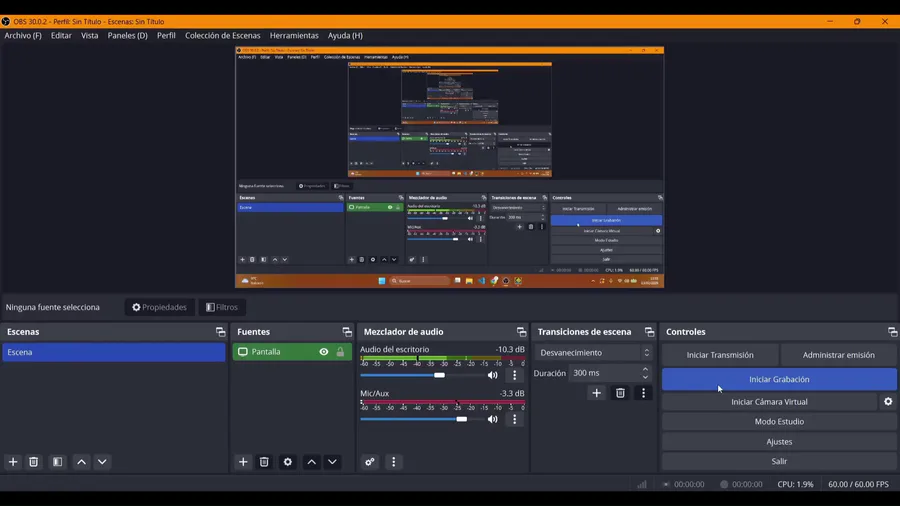Open Colección de Escenas menu

click(223, 36)
